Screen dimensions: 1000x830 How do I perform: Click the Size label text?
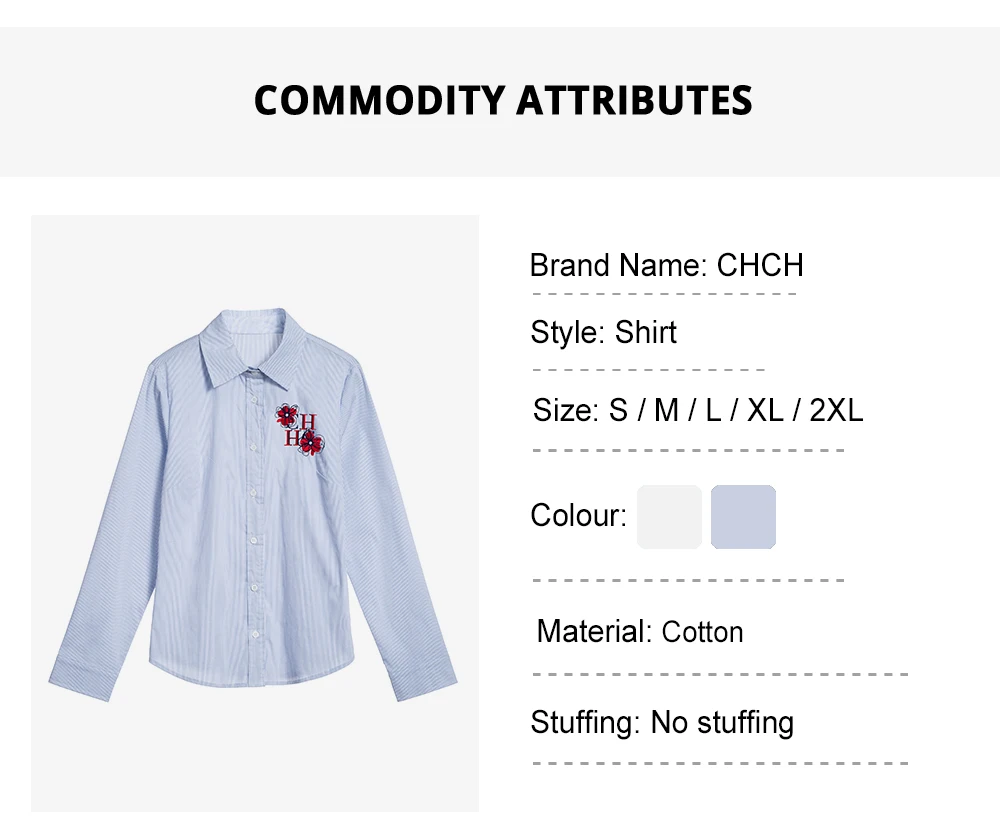click(565, 410)
